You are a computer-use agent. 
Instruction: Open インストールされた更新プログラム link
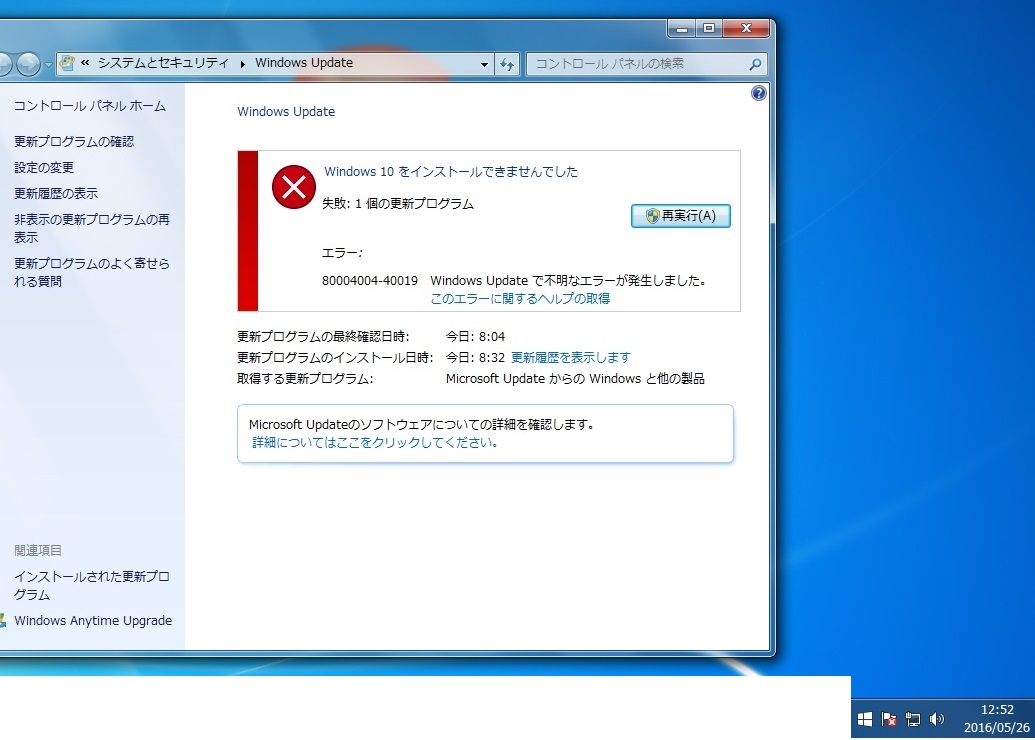coord(92,586)
